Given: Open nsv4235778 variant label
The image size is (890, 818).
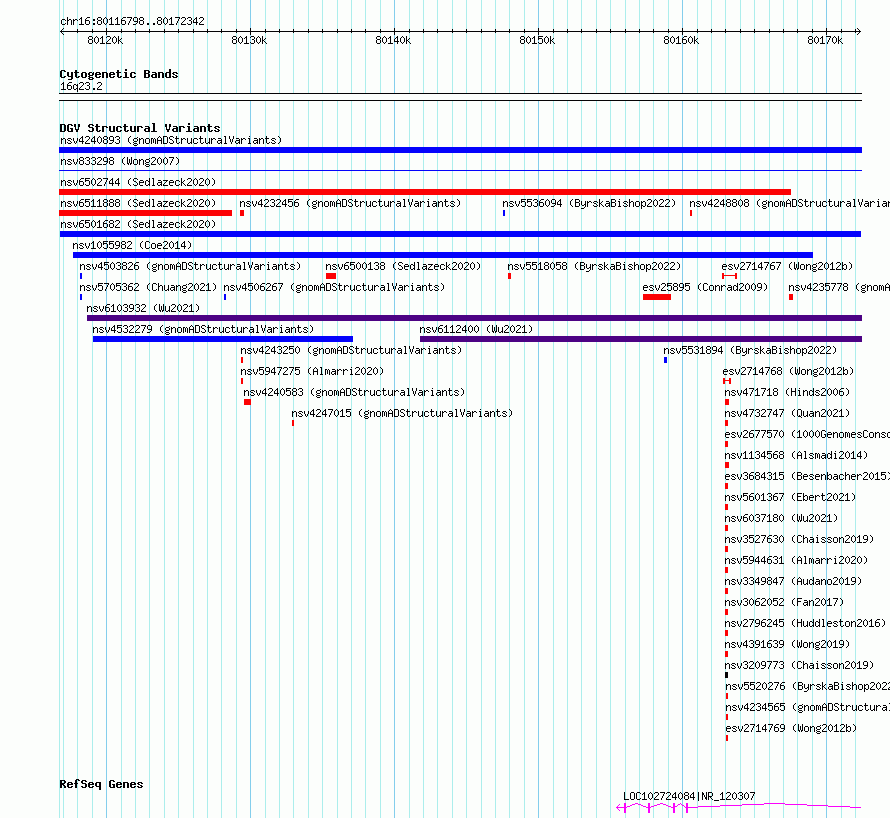Looking at the screenshot, I should click(x=839, y=287).
